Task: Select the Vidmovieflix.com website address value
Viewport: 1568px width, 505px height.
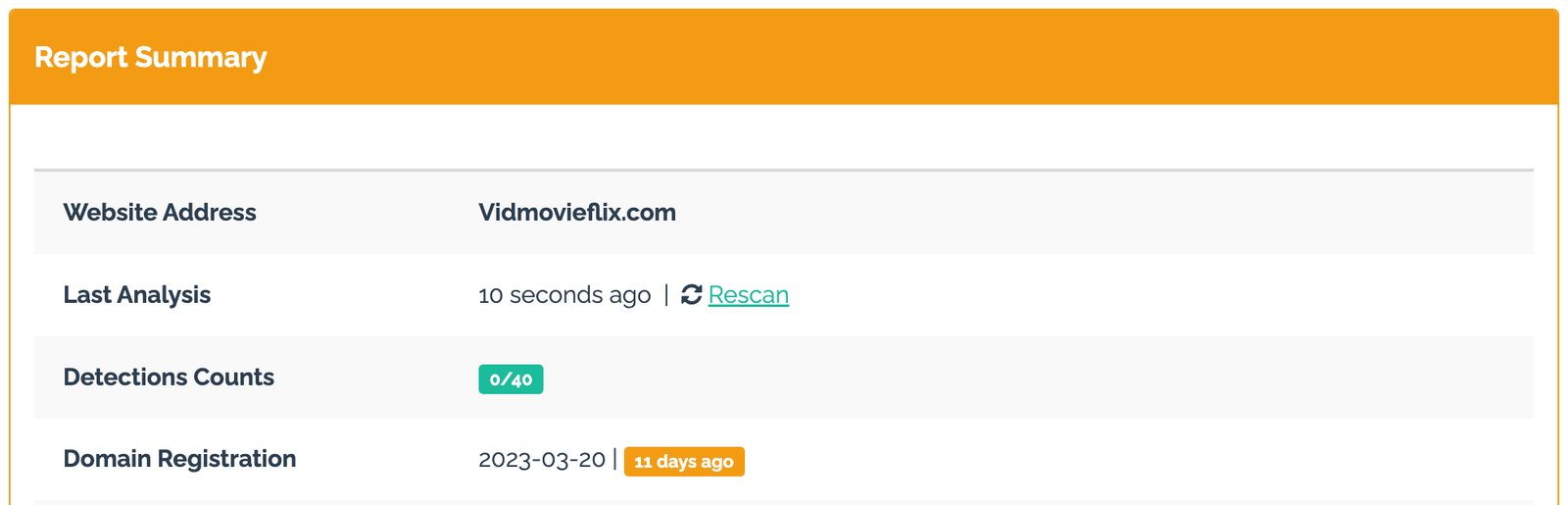Action: pyautogui.click(x=577, y=213)
